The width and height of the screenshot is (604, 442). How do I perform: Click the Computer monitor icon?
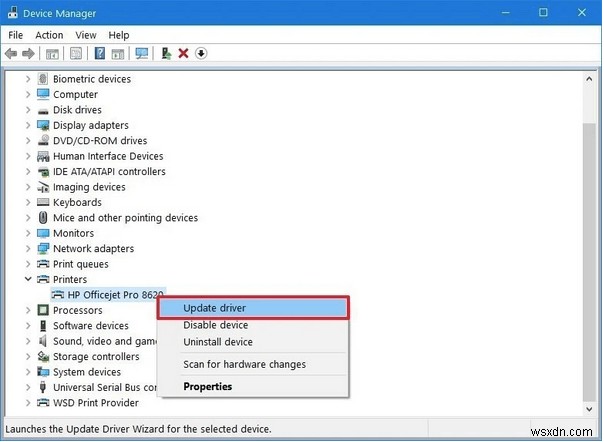point(43,94)
